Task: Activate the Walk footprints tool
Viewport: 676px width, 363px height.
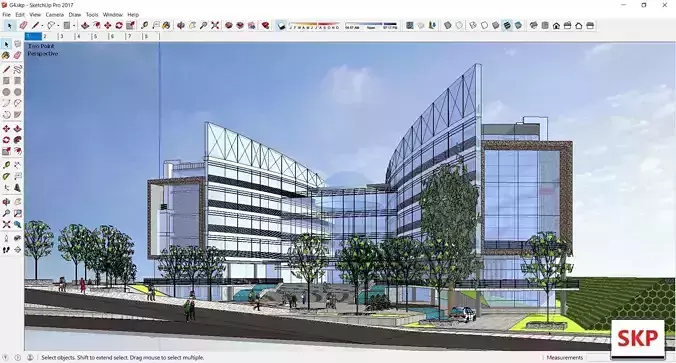Action: (x=6, y=249)
